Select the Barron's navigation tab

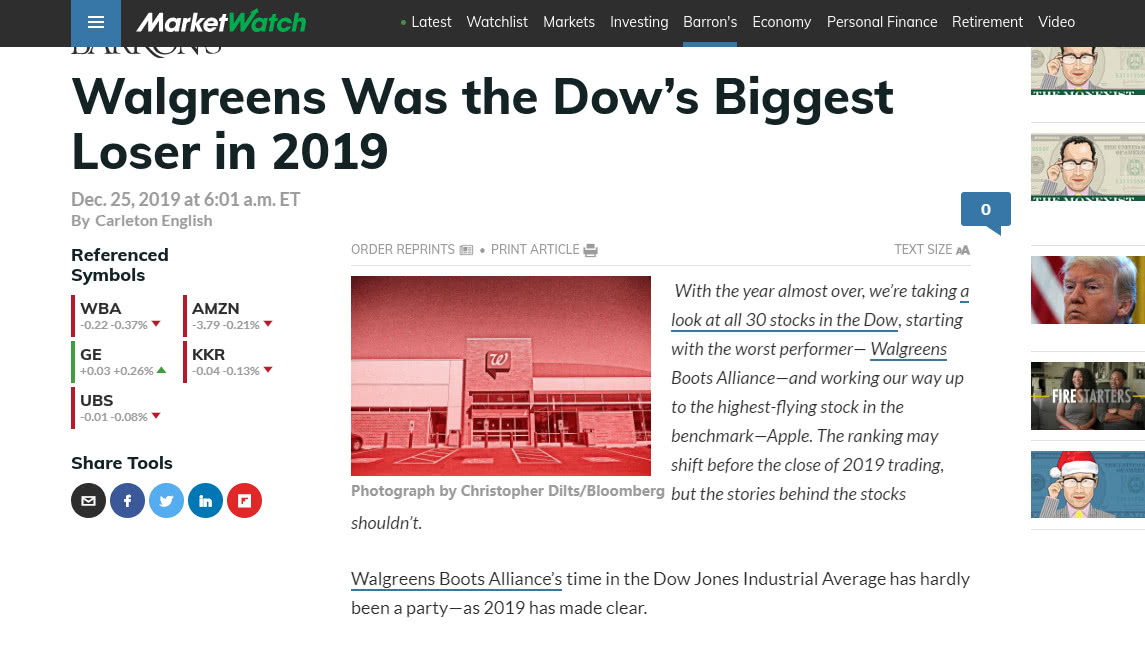coord(710,22)
